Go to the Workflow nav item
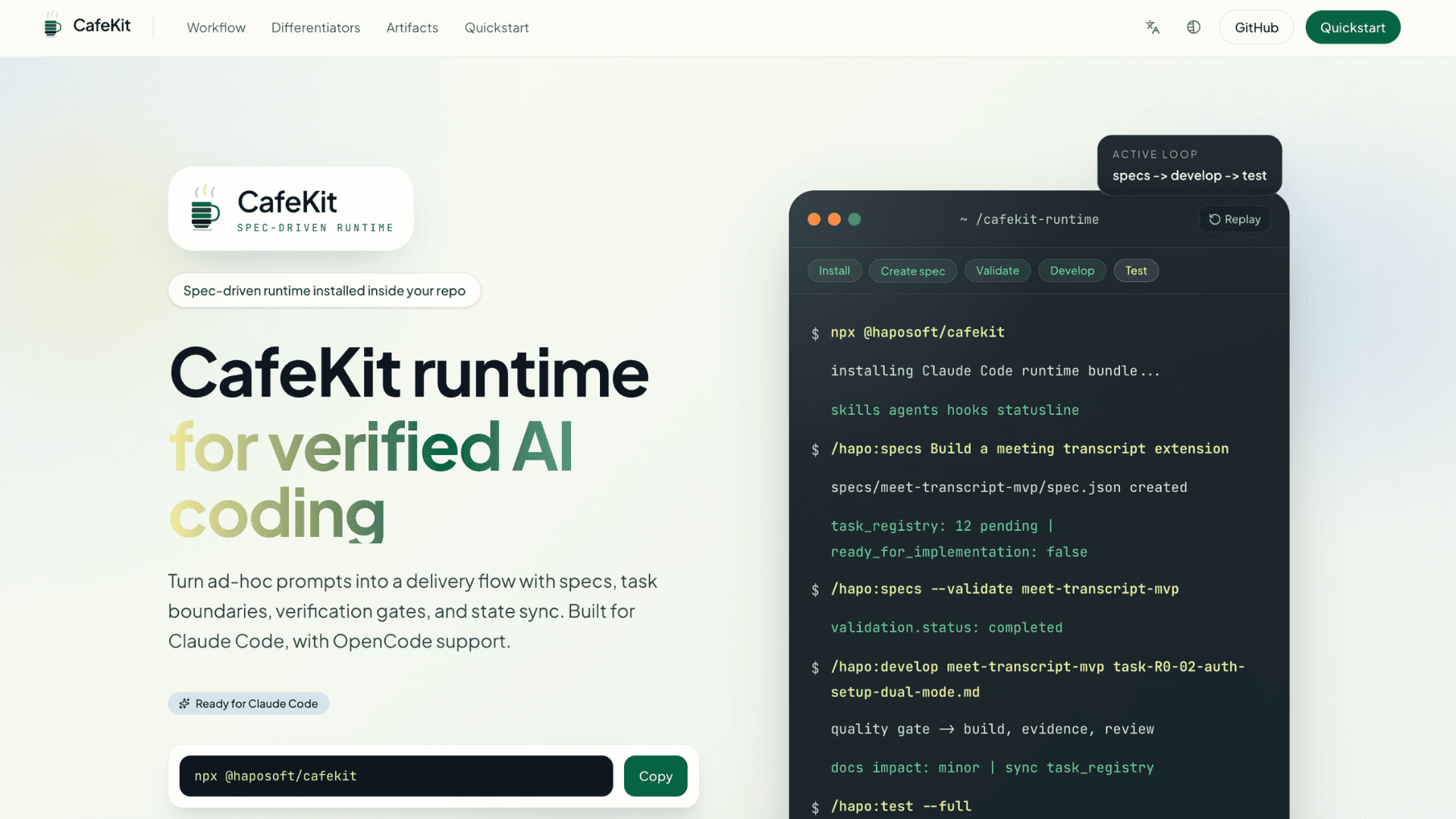The height and width of the screenshot is (819, 1456). (216, 27)
